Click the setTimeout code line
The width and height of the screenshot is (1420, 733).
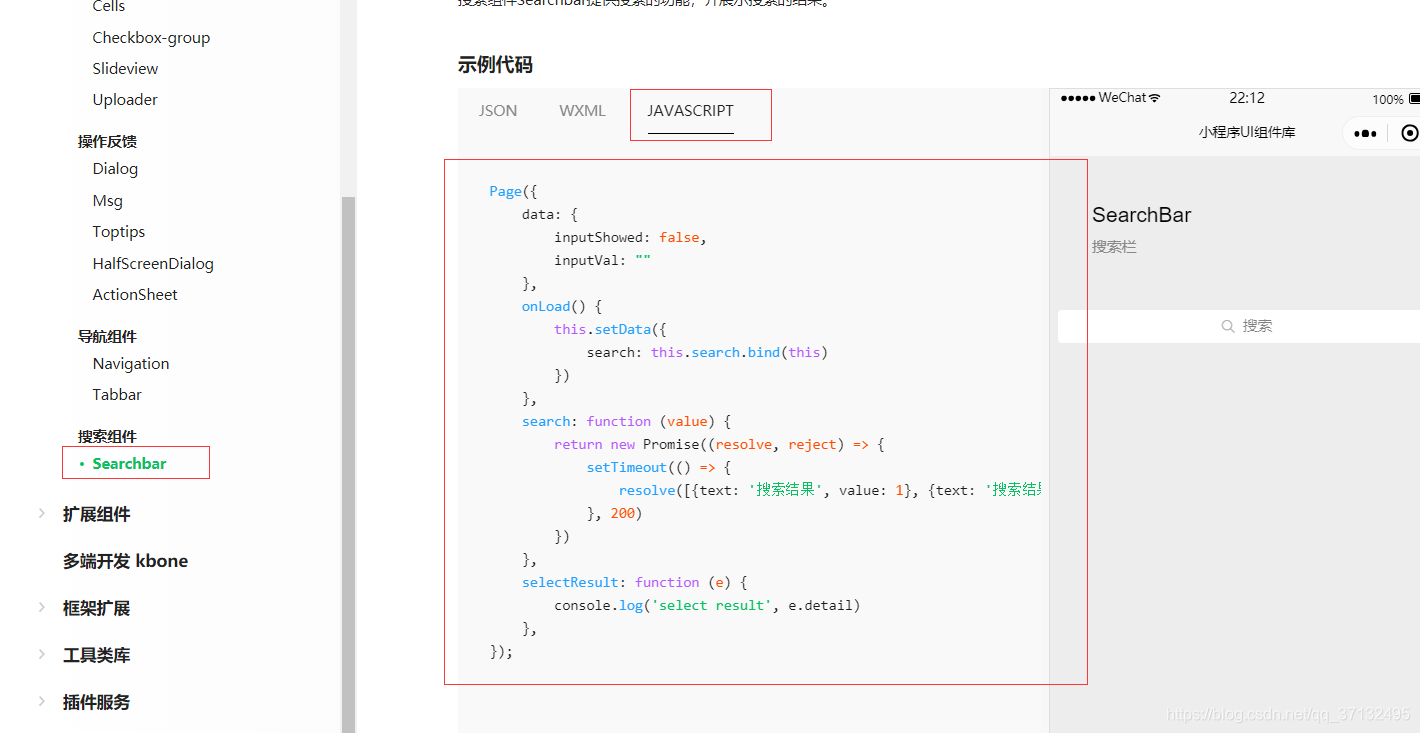(x=659, y=468)
